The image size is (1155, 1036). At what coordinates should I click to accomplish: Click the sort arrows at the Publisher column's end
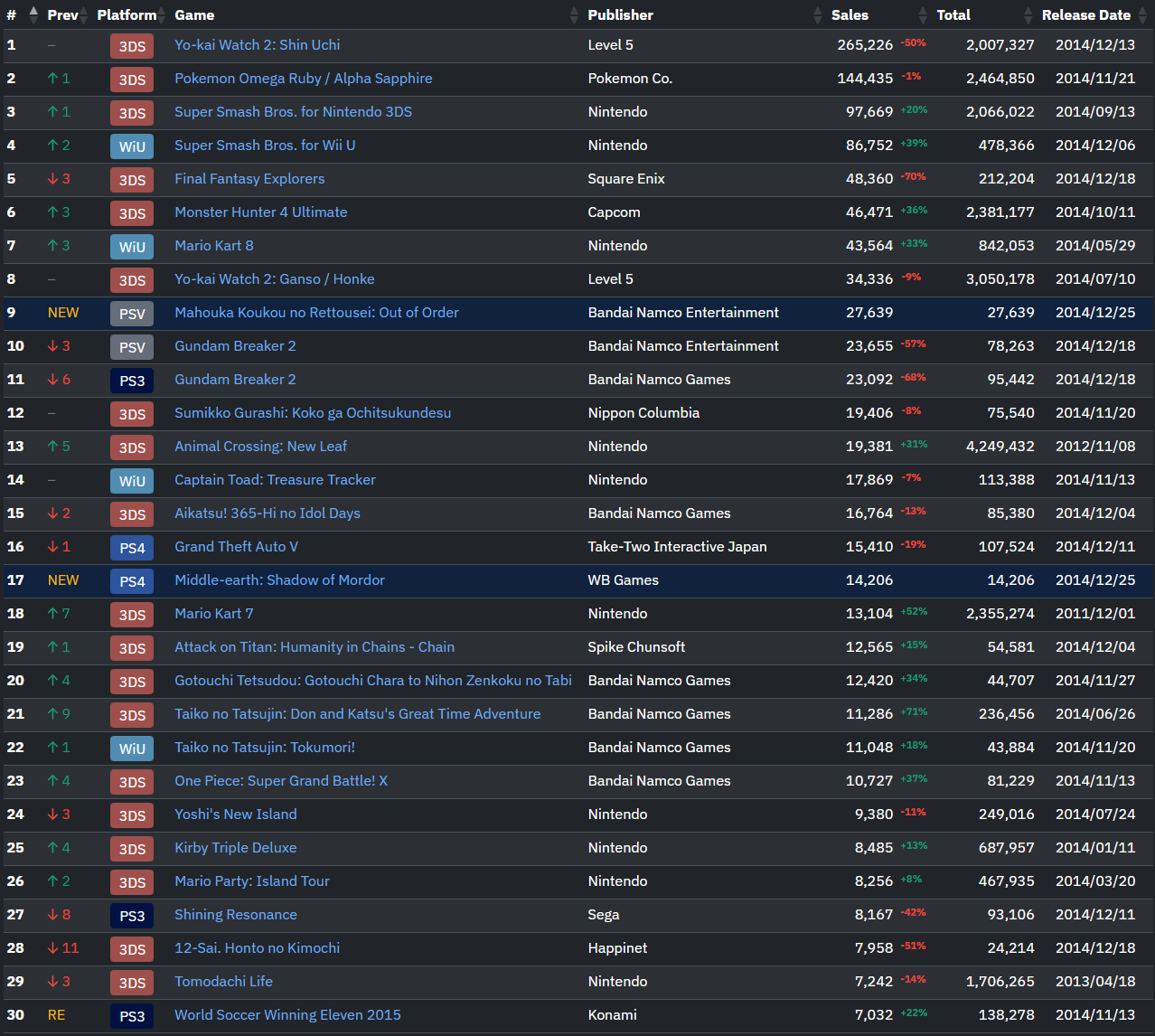818,14
